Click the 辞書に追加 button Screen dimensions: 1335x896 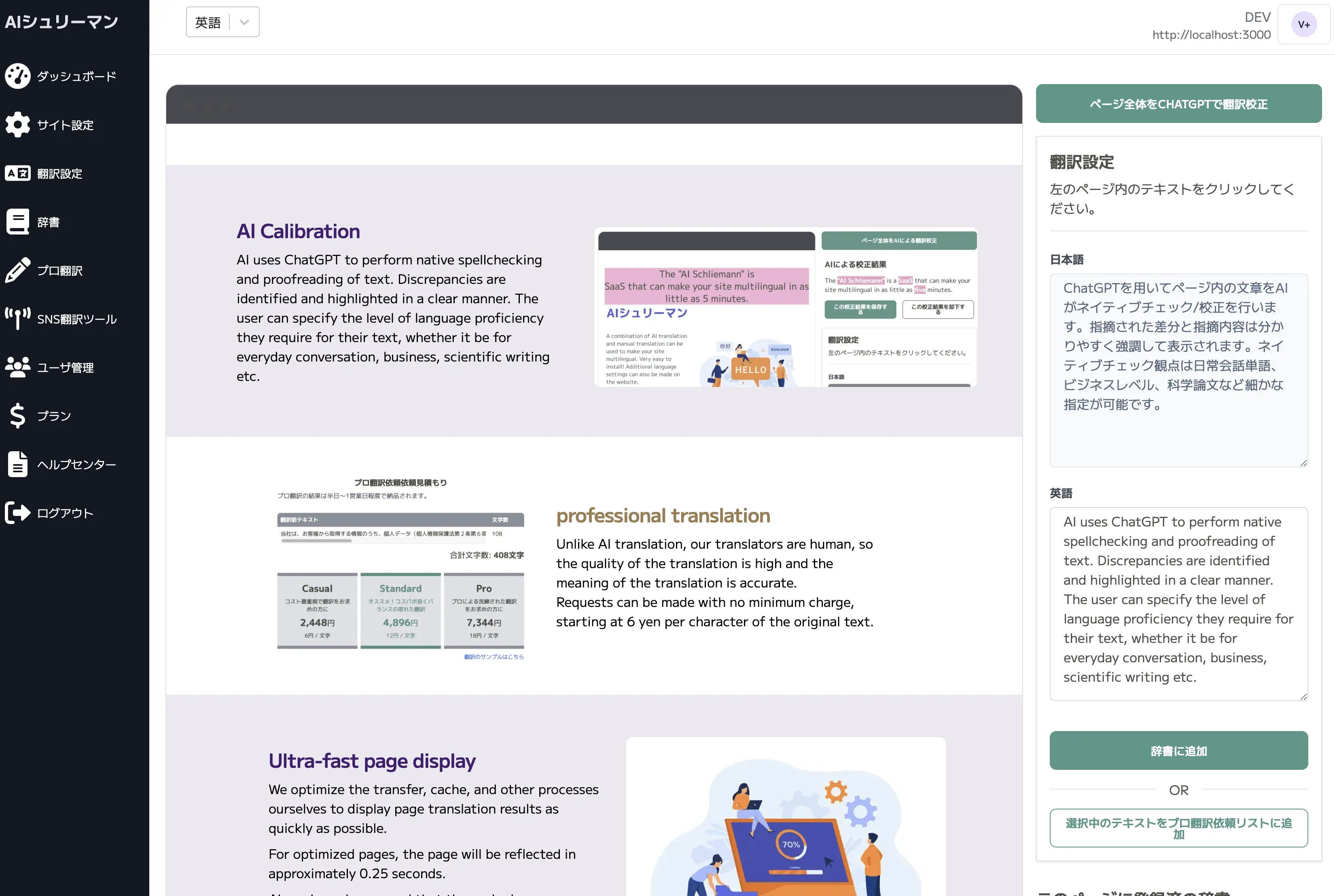click(x=1178, y=750)
